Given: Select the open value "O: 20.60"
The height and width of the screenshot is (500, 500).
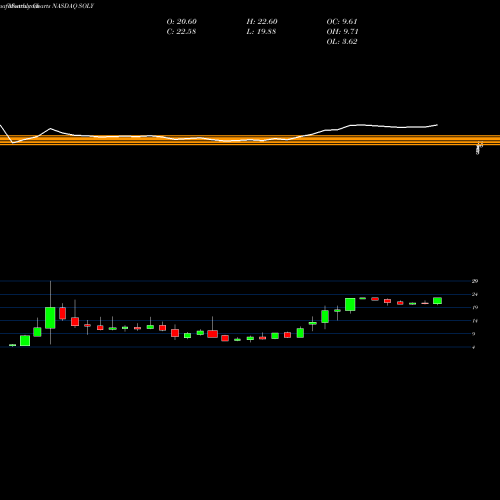Looking at the screenshot, I should [182, 22].
